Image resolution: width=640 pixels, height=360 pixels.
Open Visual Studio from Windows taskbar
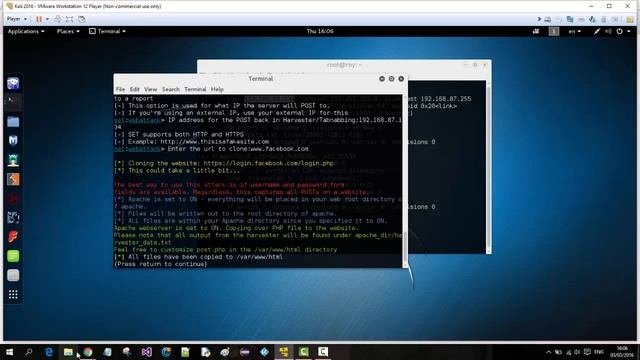tap(147, 352)
